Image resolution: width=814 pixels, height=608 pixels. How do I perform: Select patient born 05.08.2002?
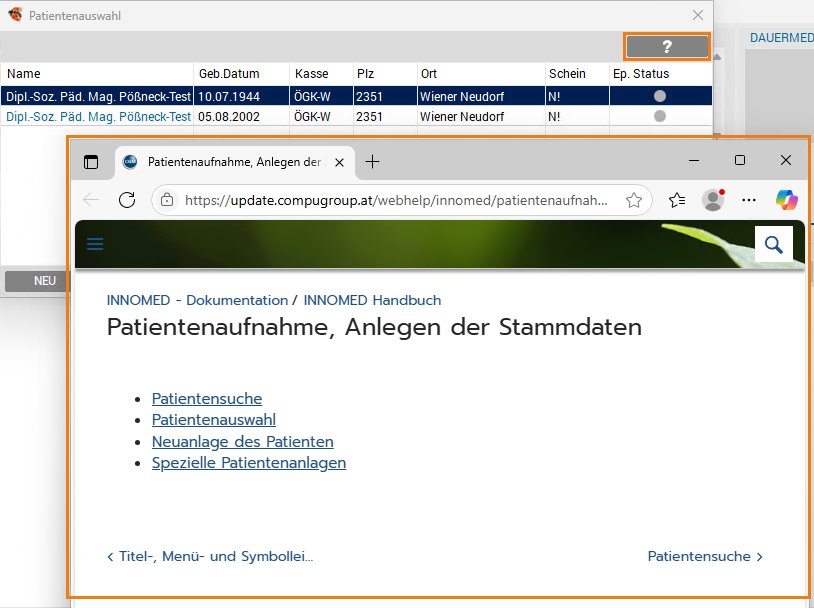coord(356,116)
